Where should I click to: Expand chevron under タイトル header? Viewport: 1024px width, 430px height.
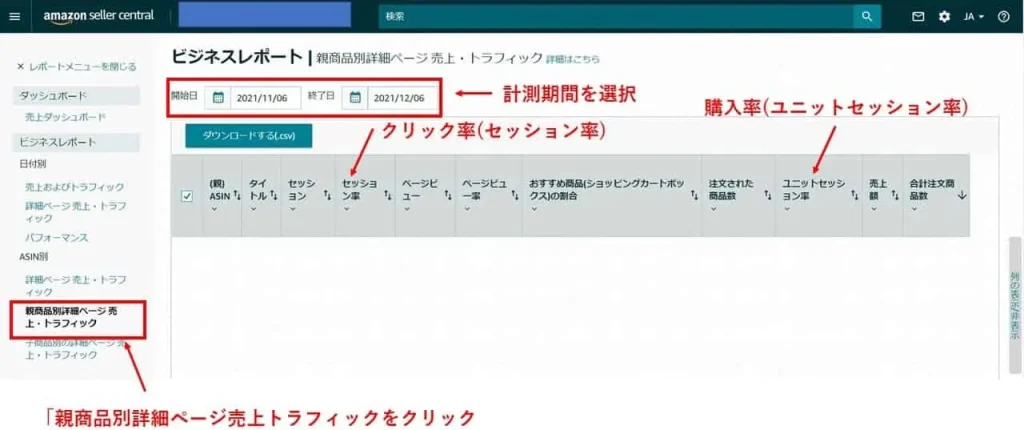pyautogui.click(x=252, y=209)
